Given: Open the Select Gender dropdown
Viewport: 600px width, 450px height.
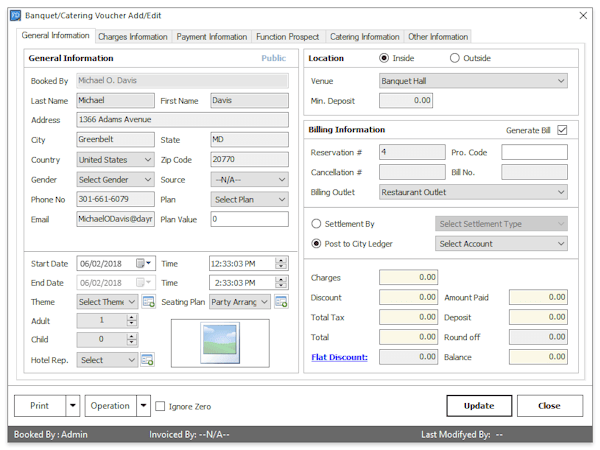Looking at the screenshot, I should click(116, 179).
